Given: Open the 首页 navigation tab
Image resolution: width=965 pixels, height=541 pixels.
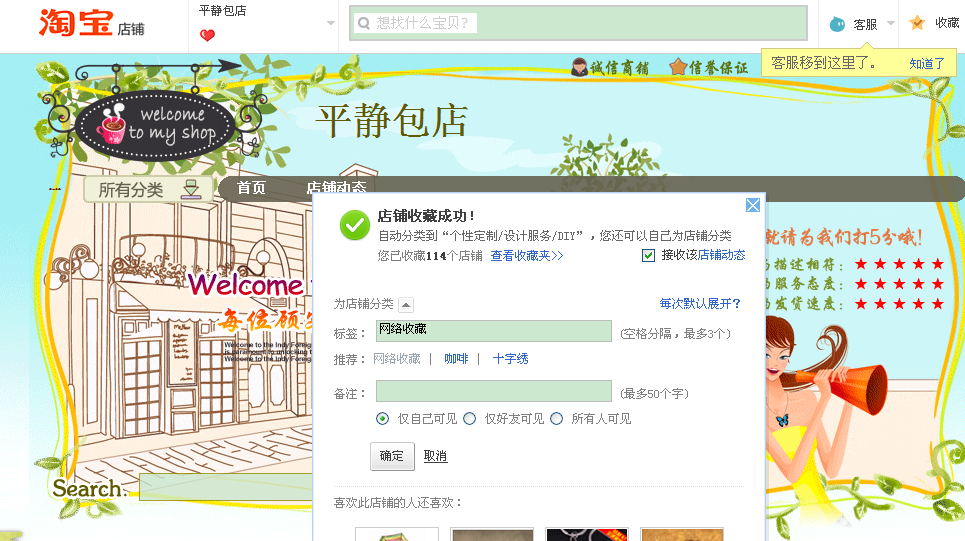Looking at the screenshot, I should 251,187.
